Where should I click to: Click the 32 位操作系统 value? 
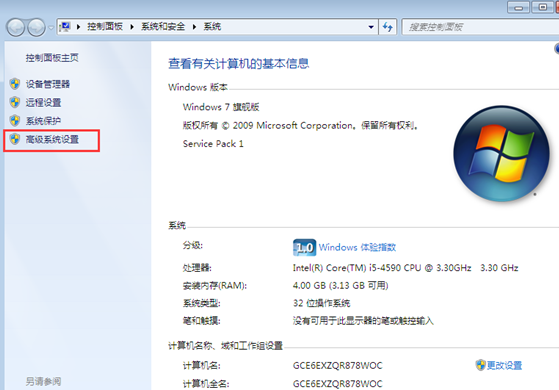coord(321,303)
